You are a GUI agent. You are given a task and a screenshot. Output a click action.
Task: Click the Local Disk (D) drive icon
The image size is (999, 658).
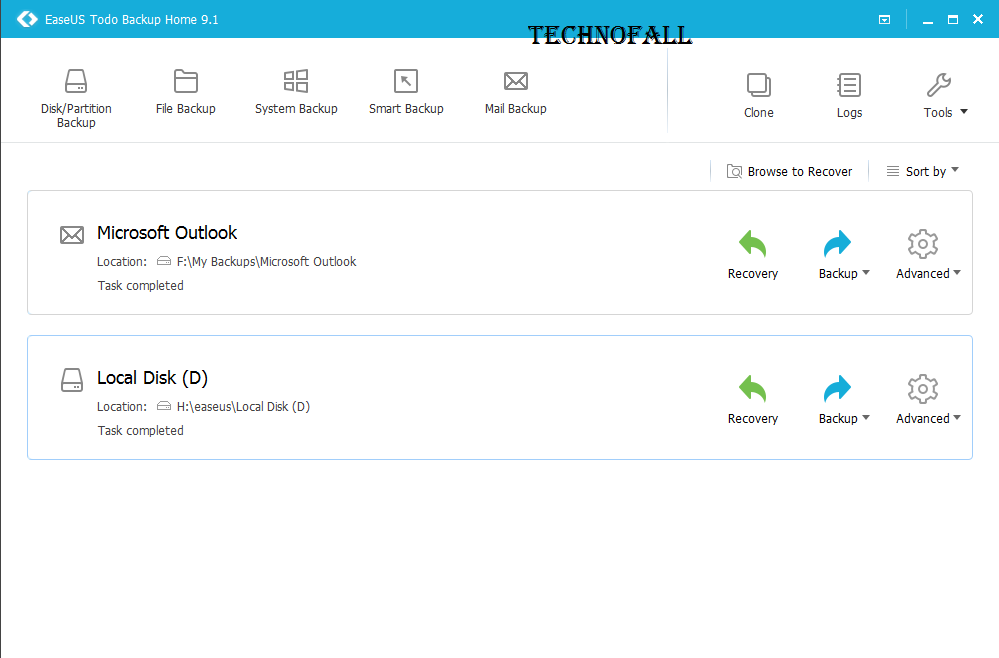(72, 380)
